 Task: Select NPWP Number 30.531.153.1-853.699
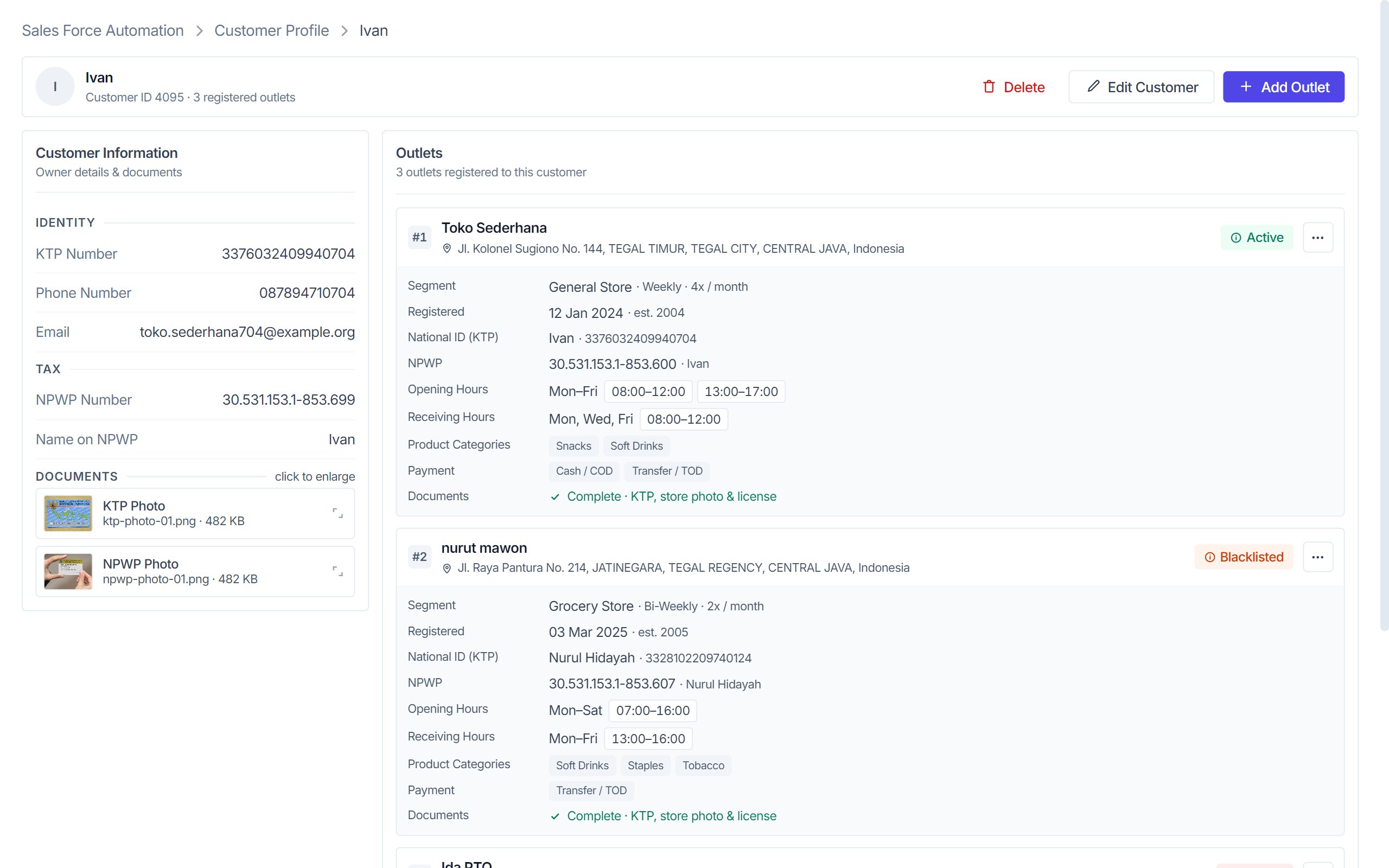289,400
